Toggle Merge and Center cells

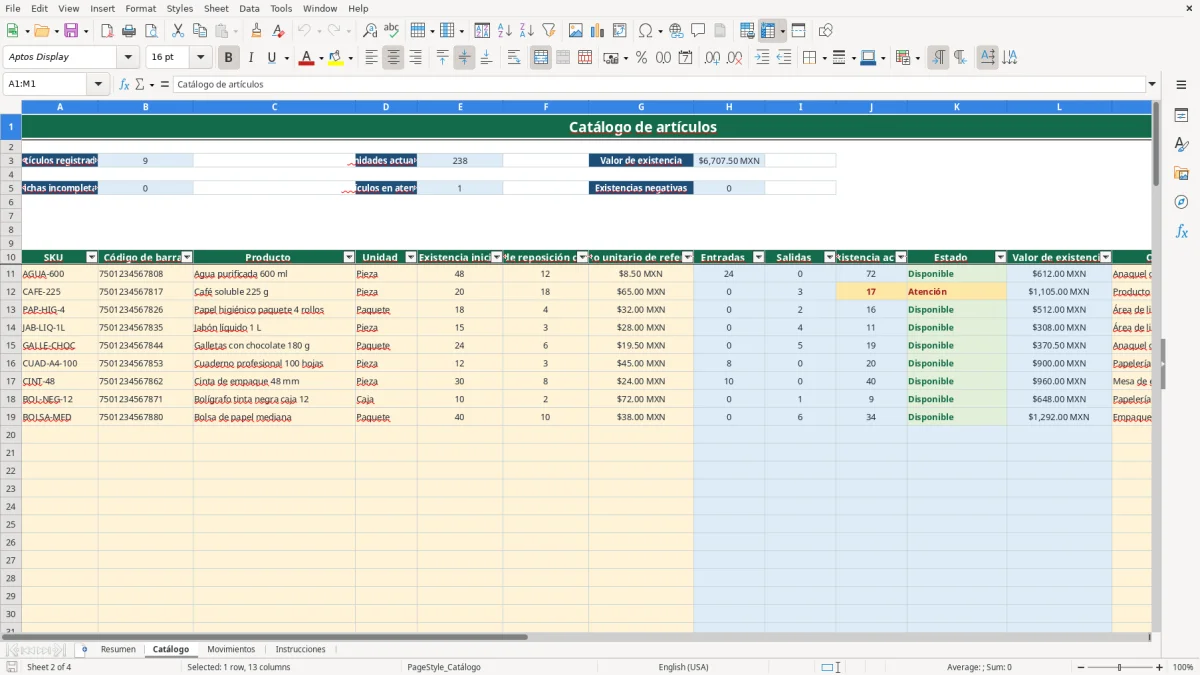[541, 58]
